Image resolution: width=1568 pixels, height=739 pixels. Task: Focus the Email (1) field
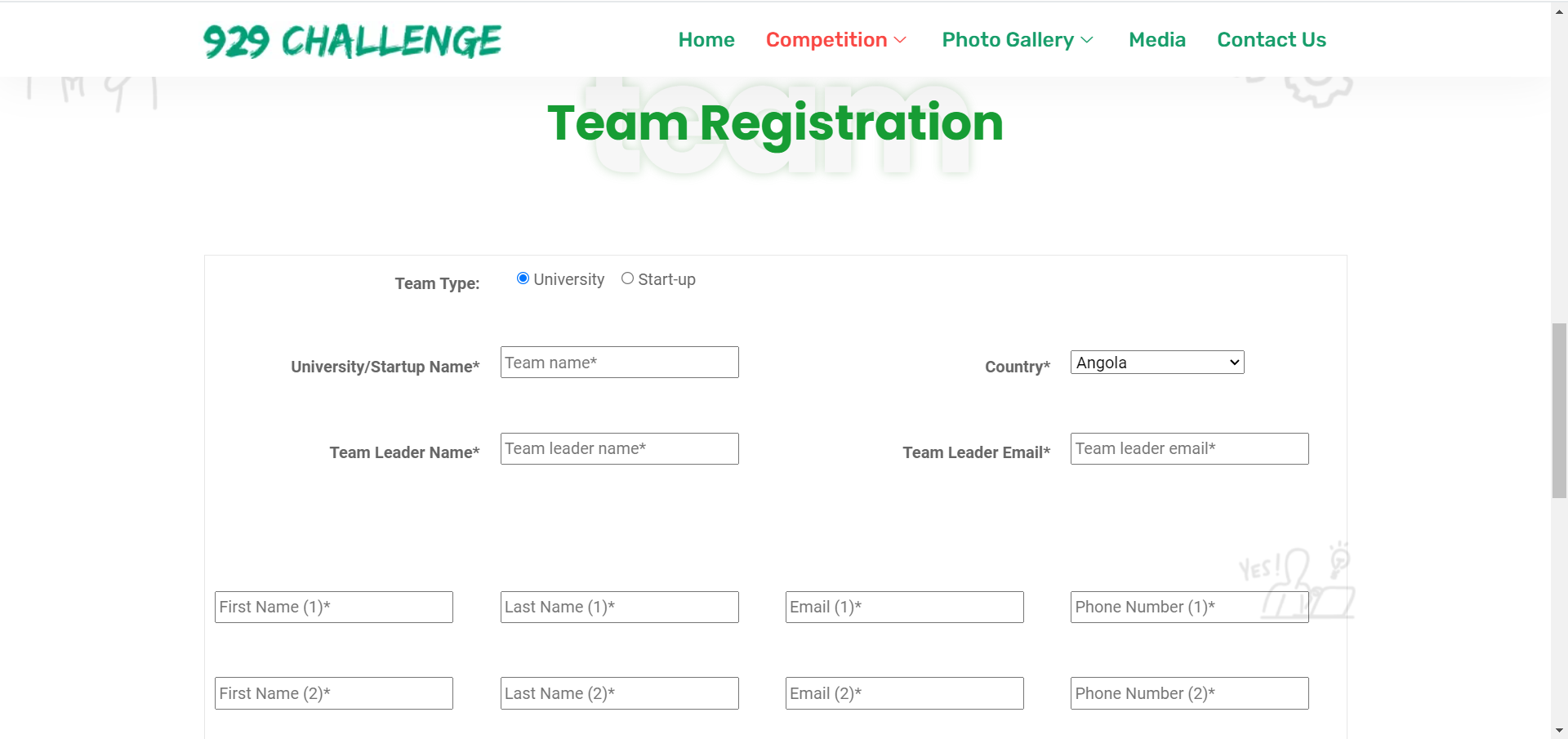[904, 607]
